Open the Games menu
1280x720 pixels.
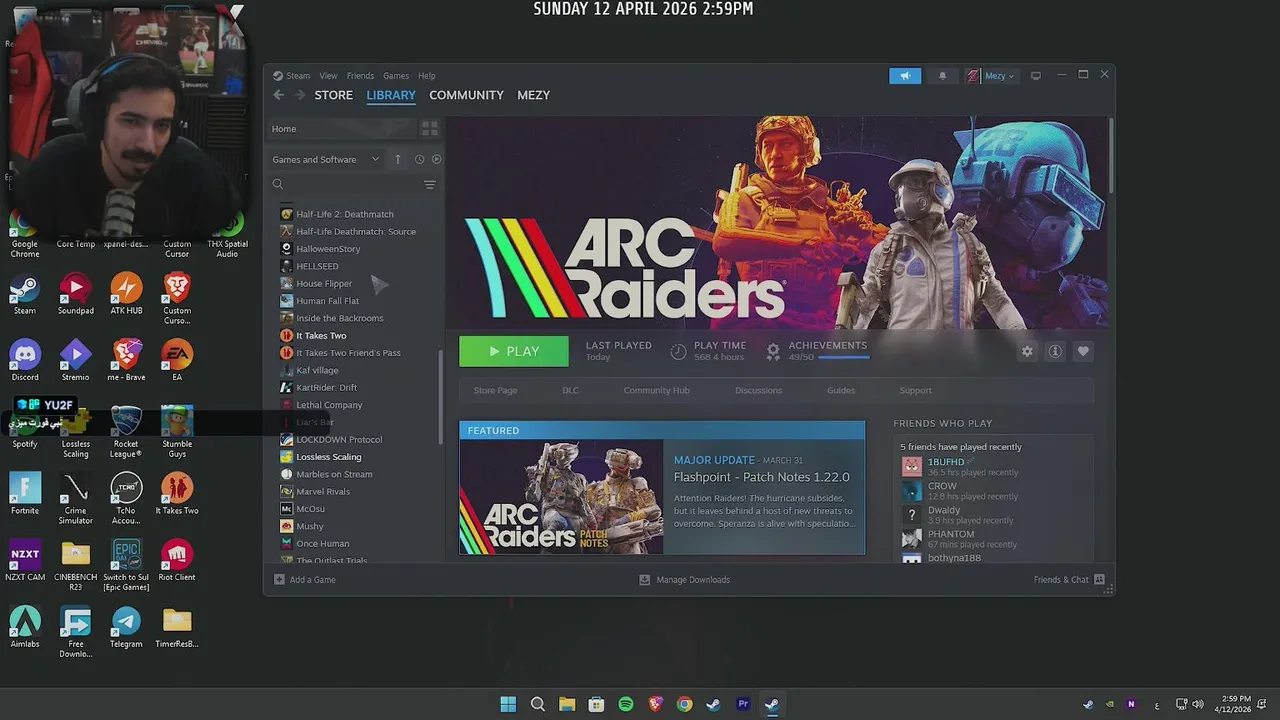(396, 76)
